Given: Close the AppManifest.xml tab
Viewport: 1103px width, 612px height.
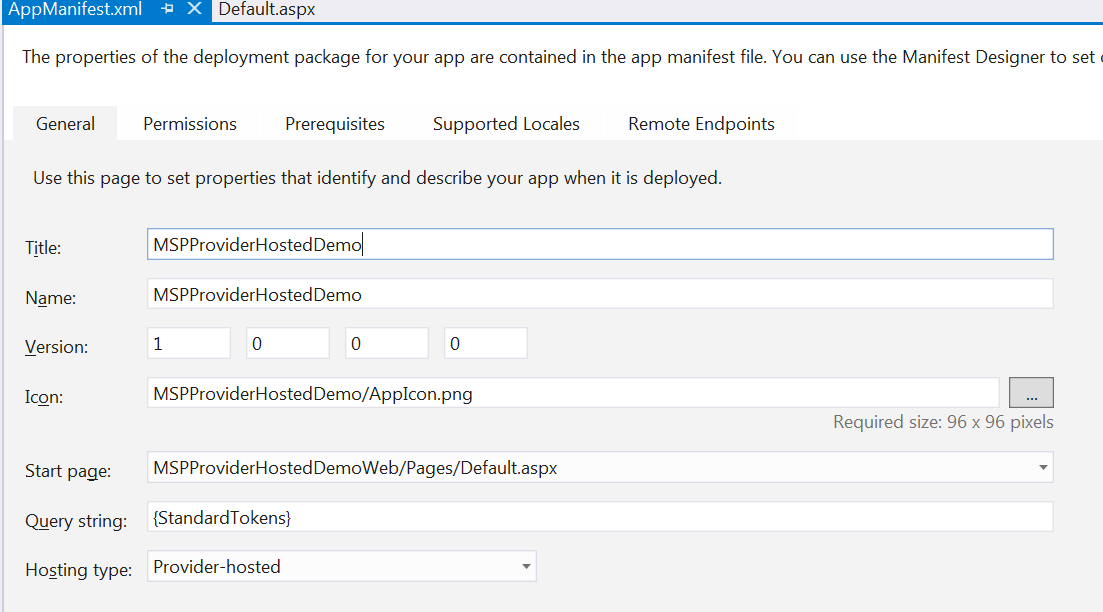Looking at the screenshot, I should [194, 8].
